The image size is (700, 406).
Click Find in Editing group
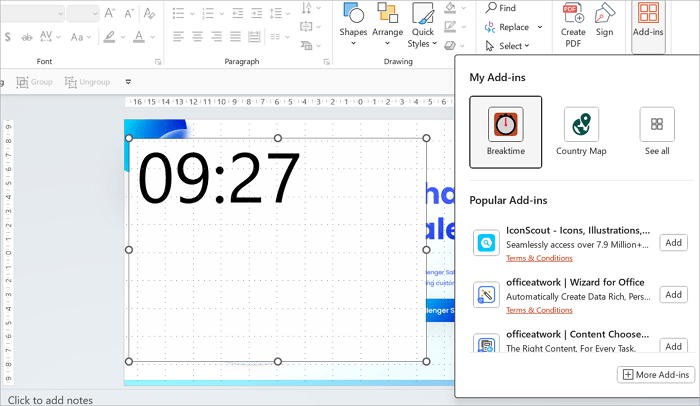point(501,8)
